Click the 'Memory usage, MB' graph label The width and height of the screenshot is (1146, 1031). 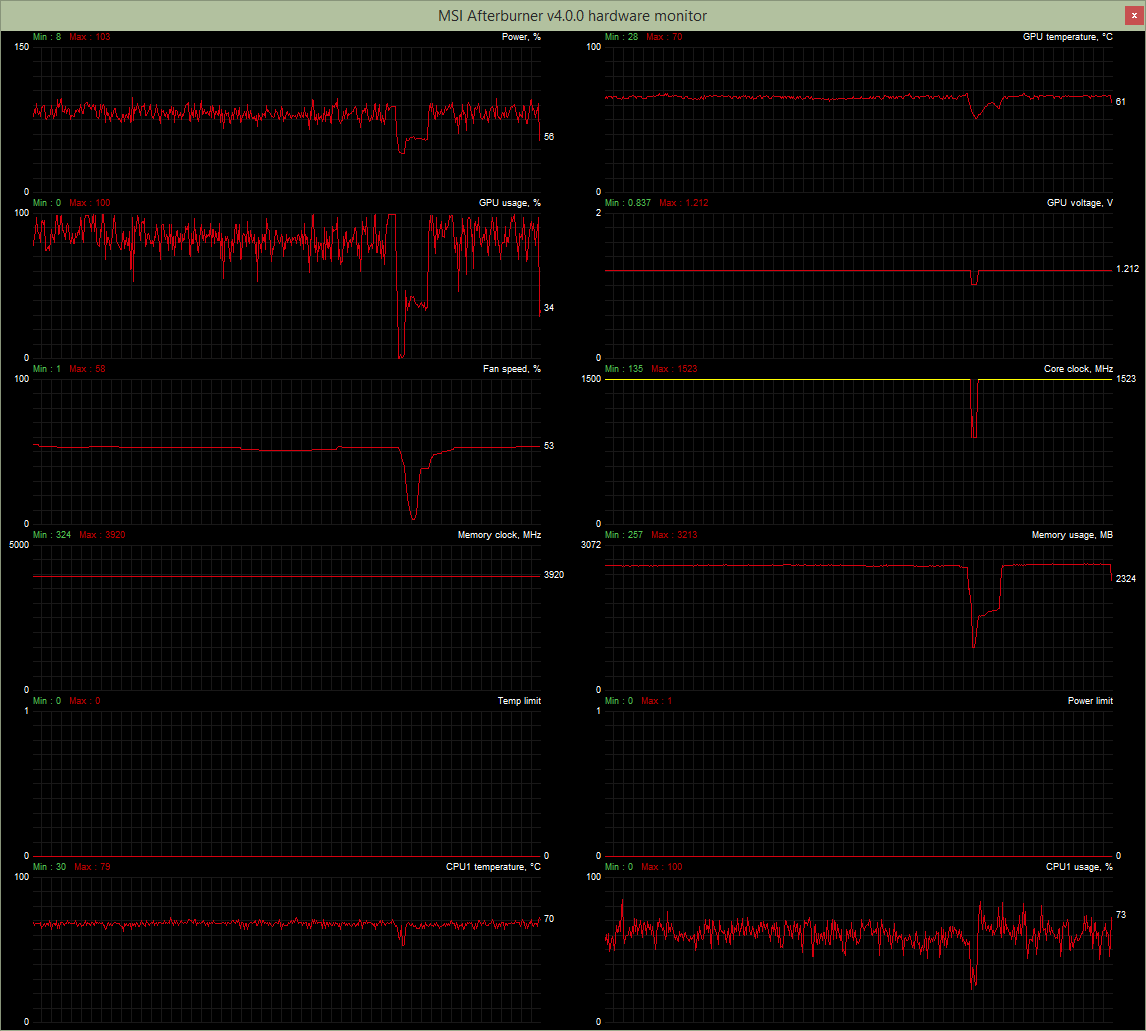pos(1072,535)
